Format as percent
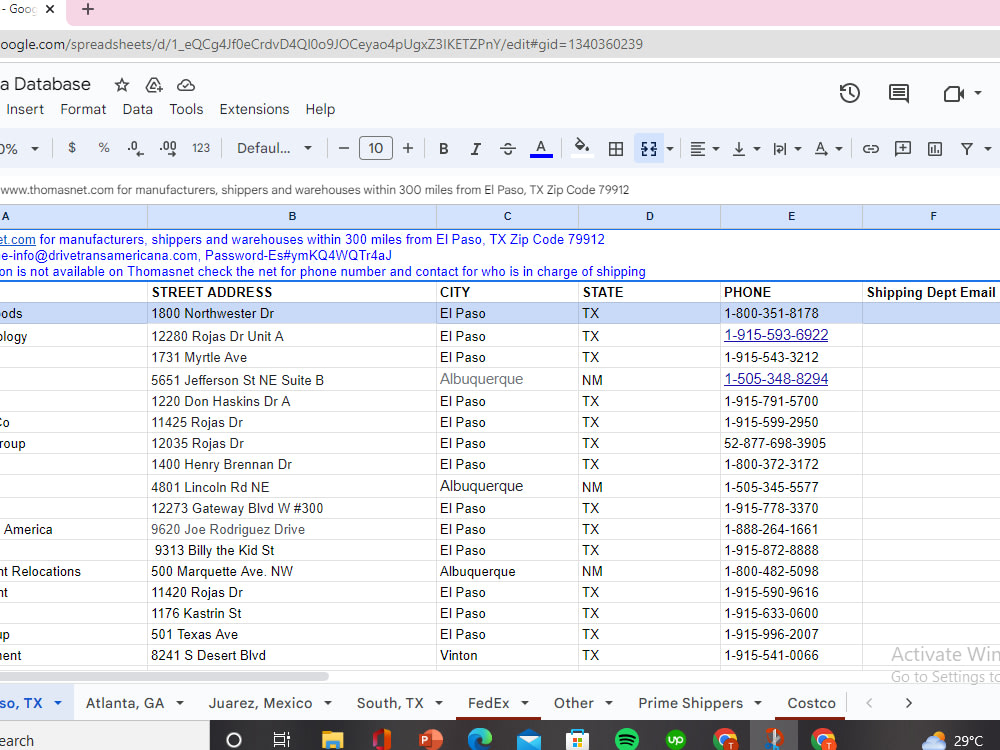 [x=104, y=149]
